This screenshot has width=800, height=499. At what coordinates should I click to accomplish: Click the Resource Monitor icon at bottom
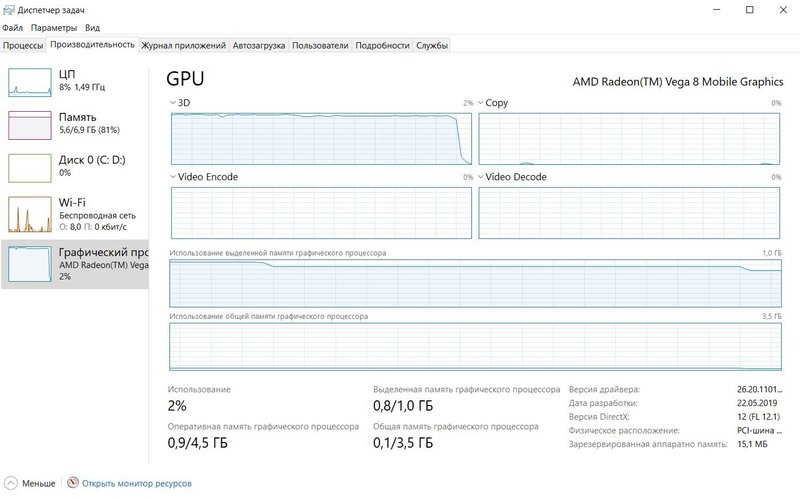click(x=73, y=483)
